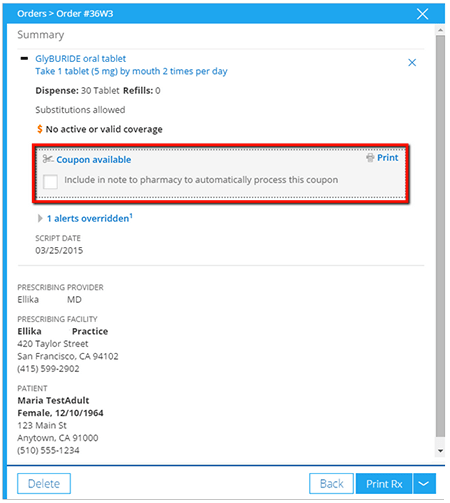
Task: Remove the GlyBURIDE prescription with blue X
Action: (x=412, y=62)
